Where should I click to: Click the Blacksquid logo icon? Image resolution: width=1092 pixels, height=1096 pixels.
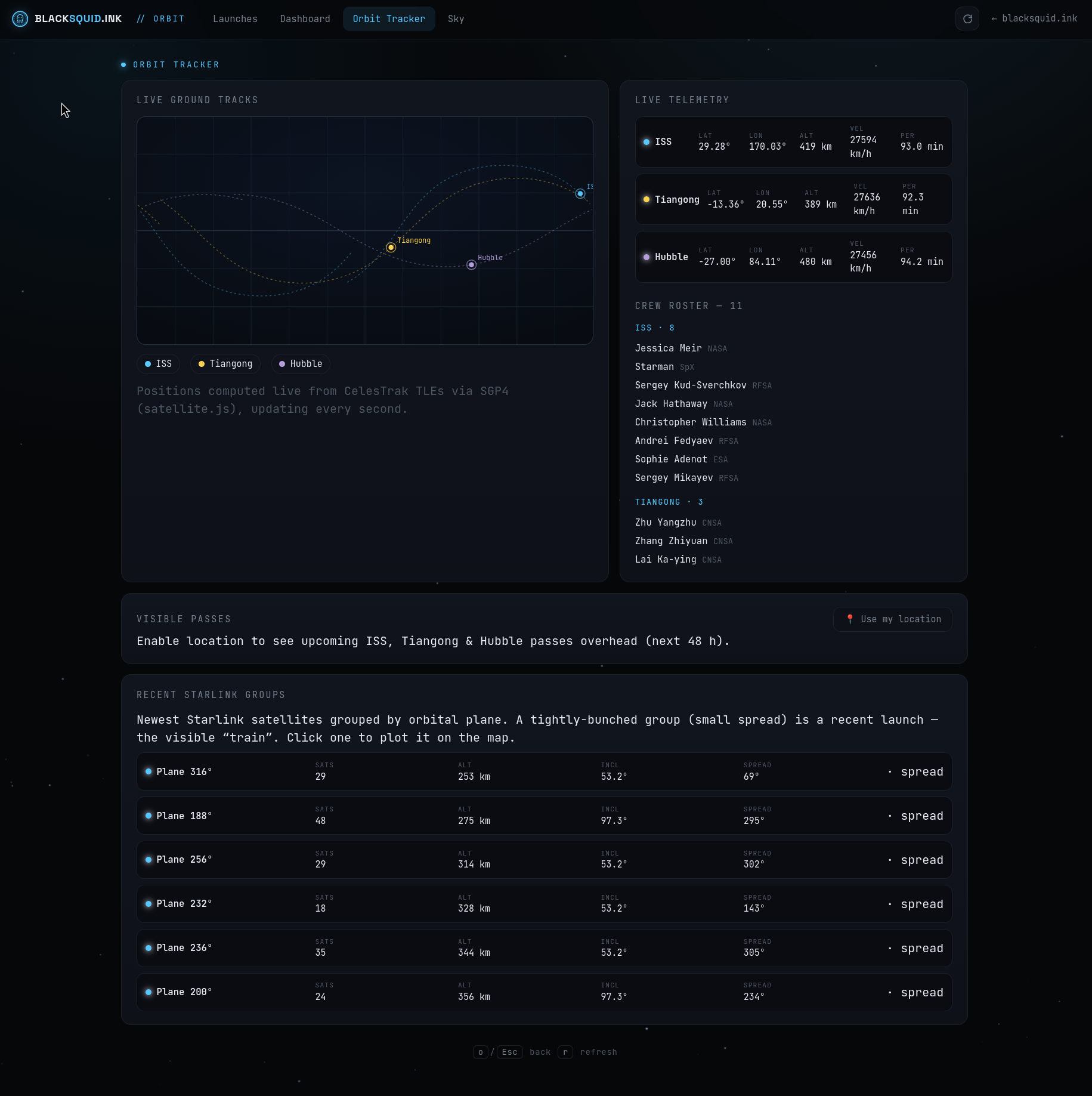20,19
